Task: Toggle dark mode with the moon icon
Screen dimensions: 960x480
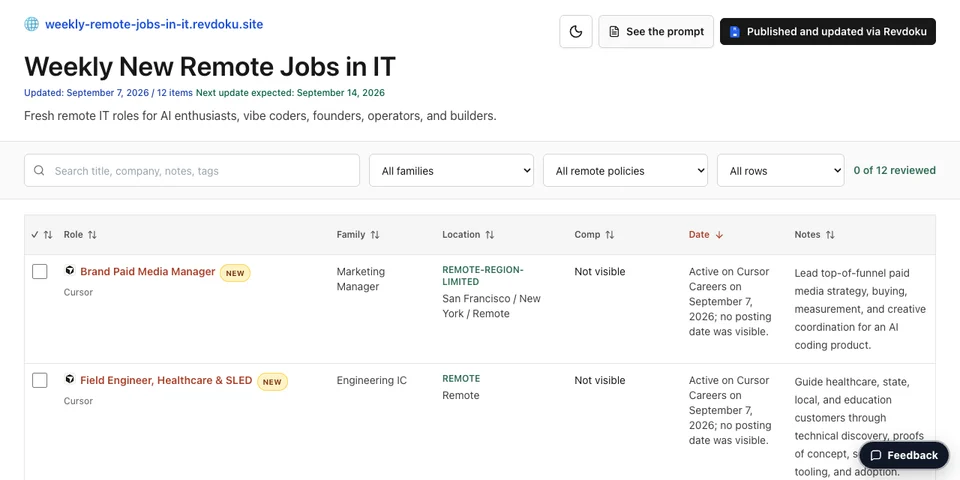Action: [x=576, y=32]
